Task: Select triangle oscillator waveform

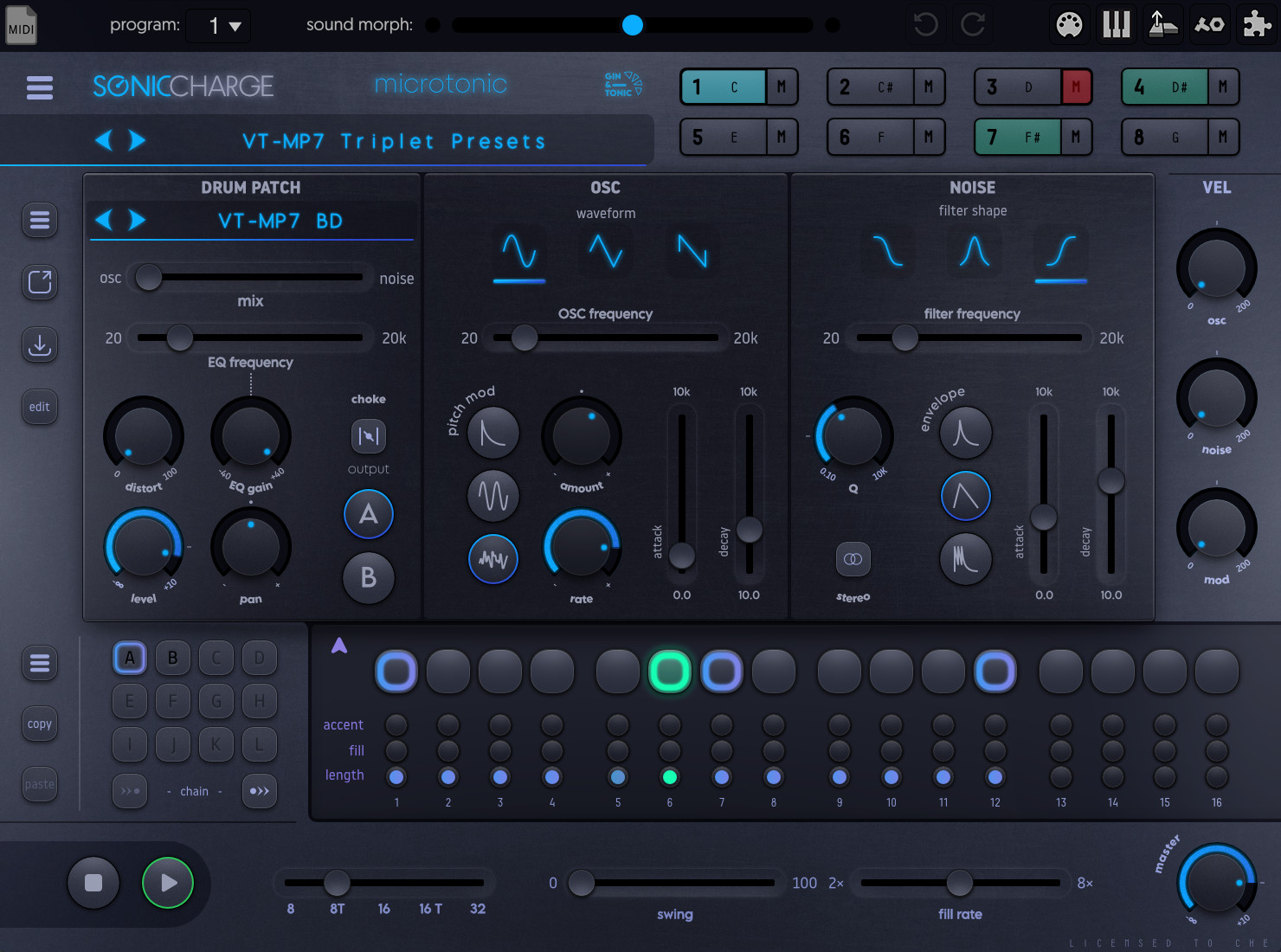Action: click(x=606, y=252)
